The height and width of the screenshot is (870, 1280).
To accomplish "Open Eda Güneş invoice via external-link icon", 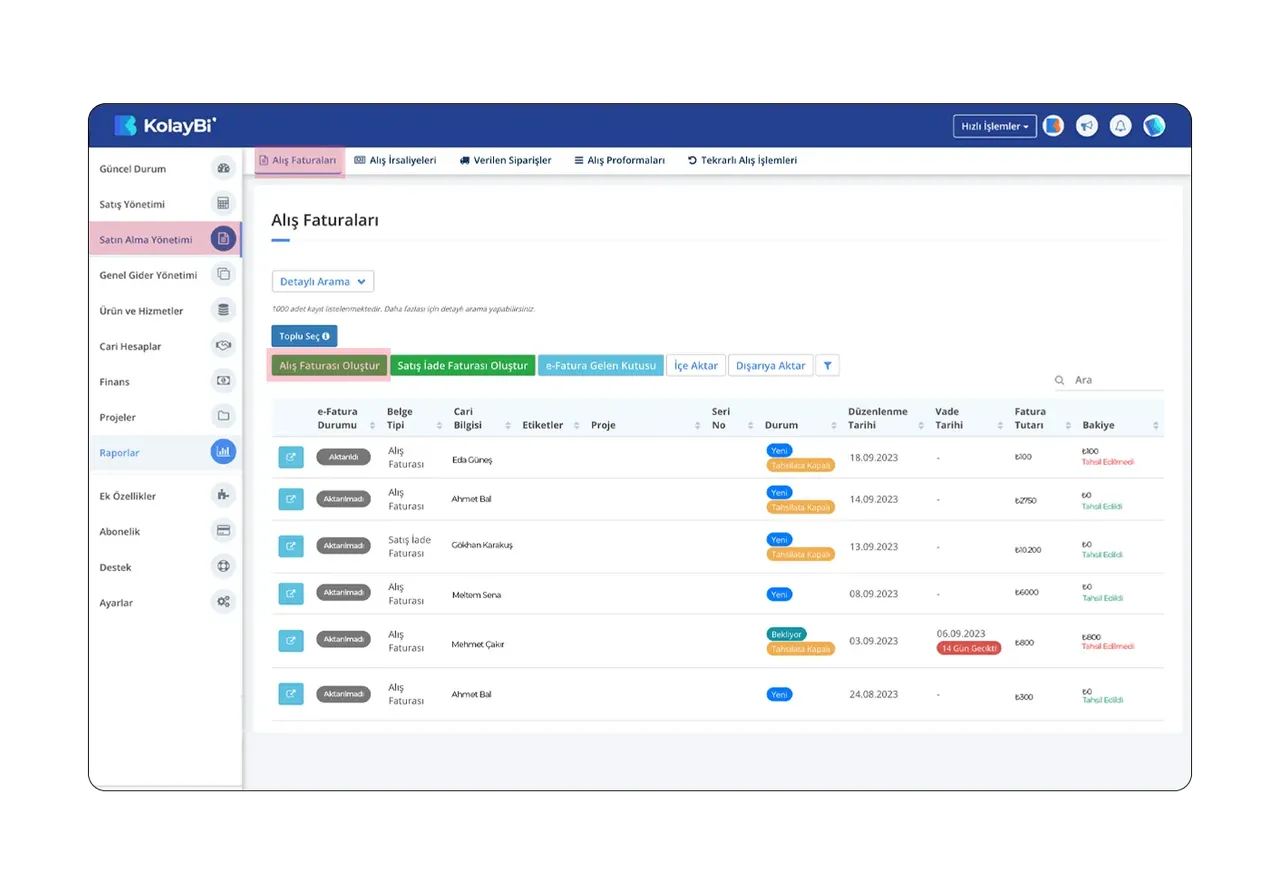I will tap(291, 458).
